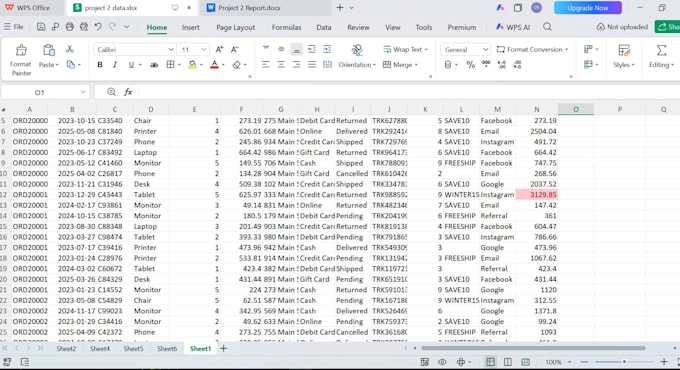Select the highlighted cell 3129.85
This screenshot has width=680, height=370.
[536, 195]
